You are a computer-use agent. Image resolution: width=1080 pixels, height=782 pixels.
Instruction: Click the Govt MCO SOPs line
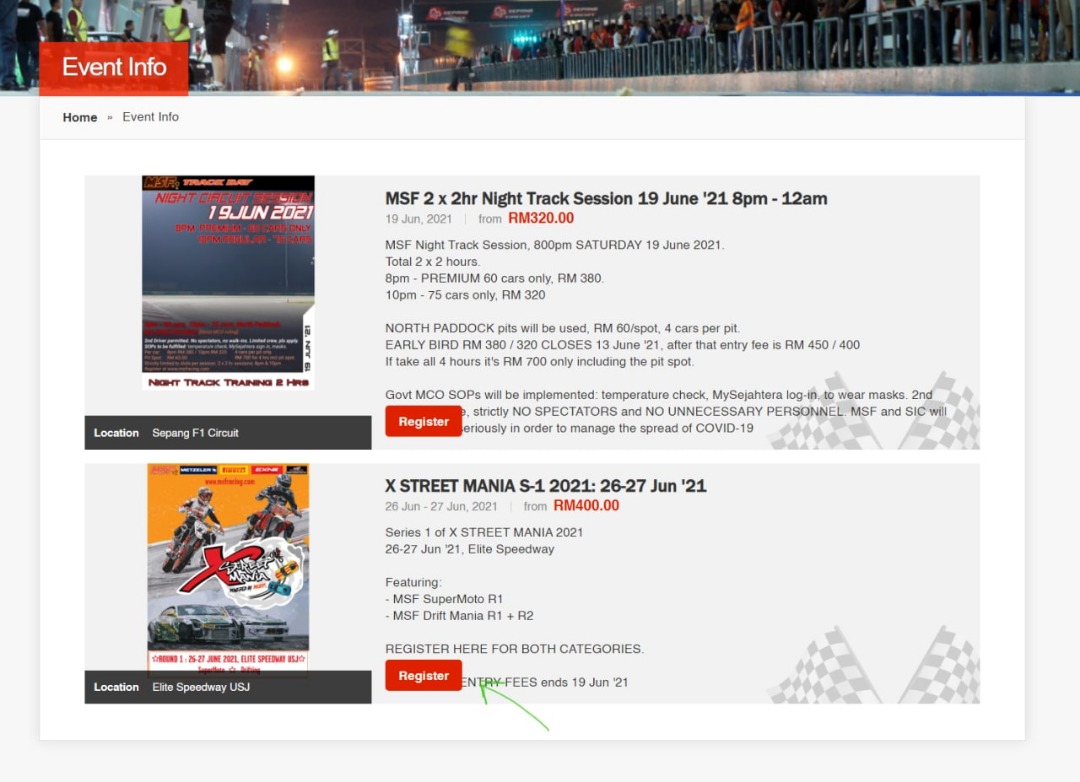[x=658, y=395]
